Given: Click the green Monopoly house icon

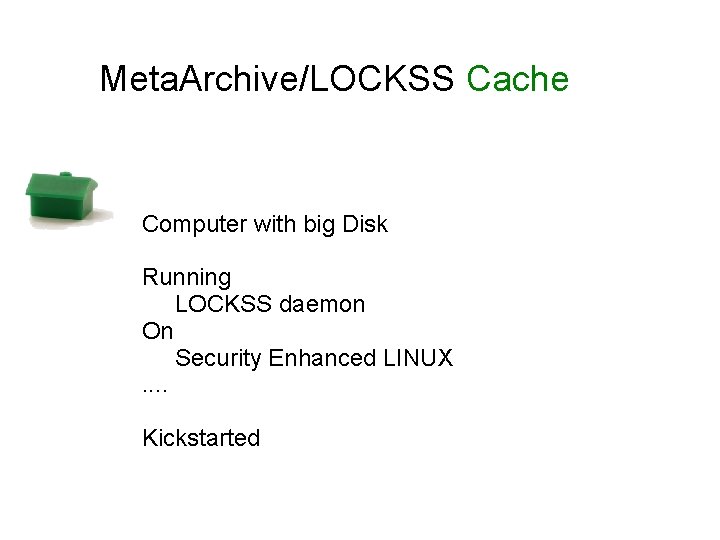Looking at the screenshot, I should click(62, 197).
